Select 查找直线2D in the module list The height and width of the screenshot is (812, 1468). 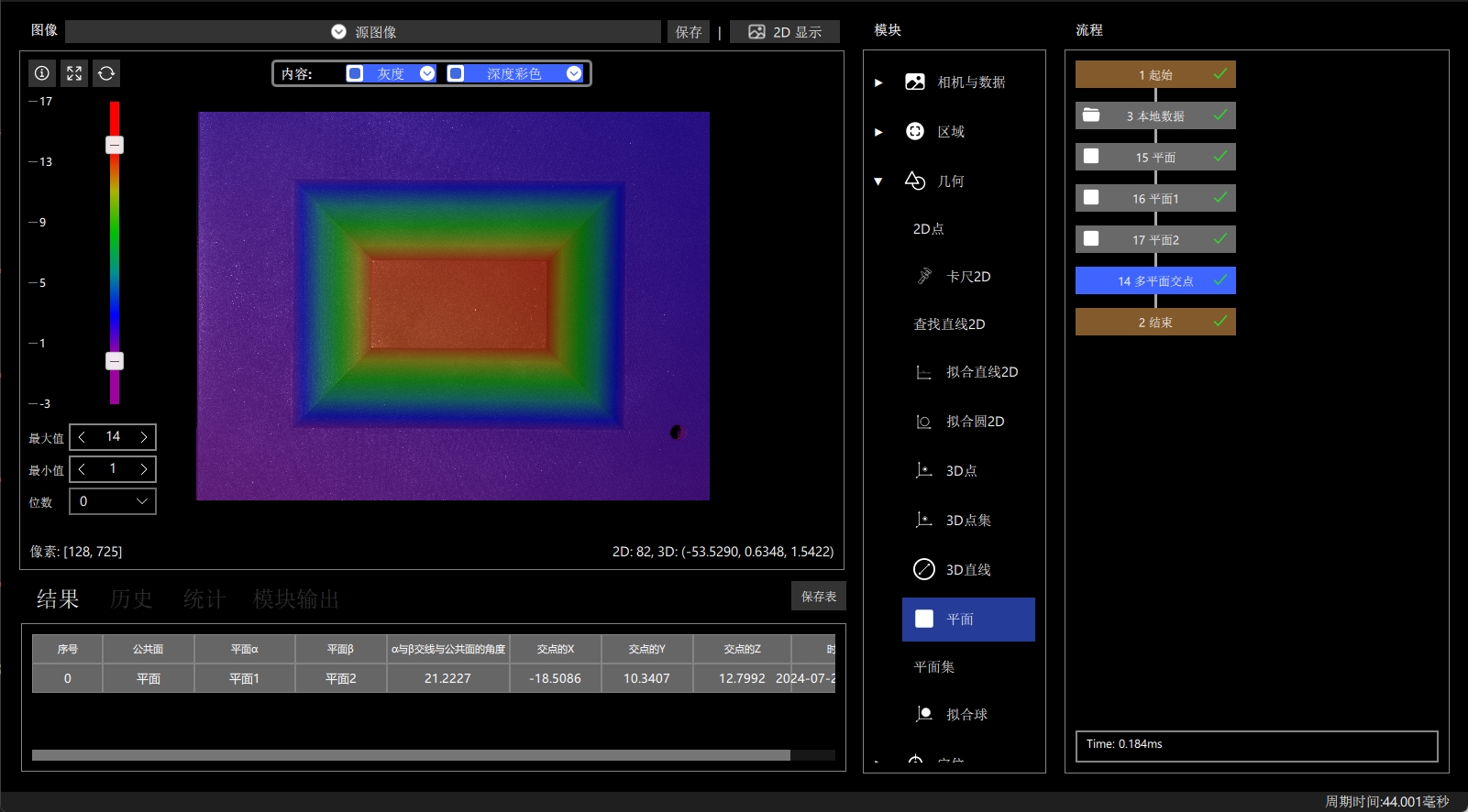tap(949, 324)
